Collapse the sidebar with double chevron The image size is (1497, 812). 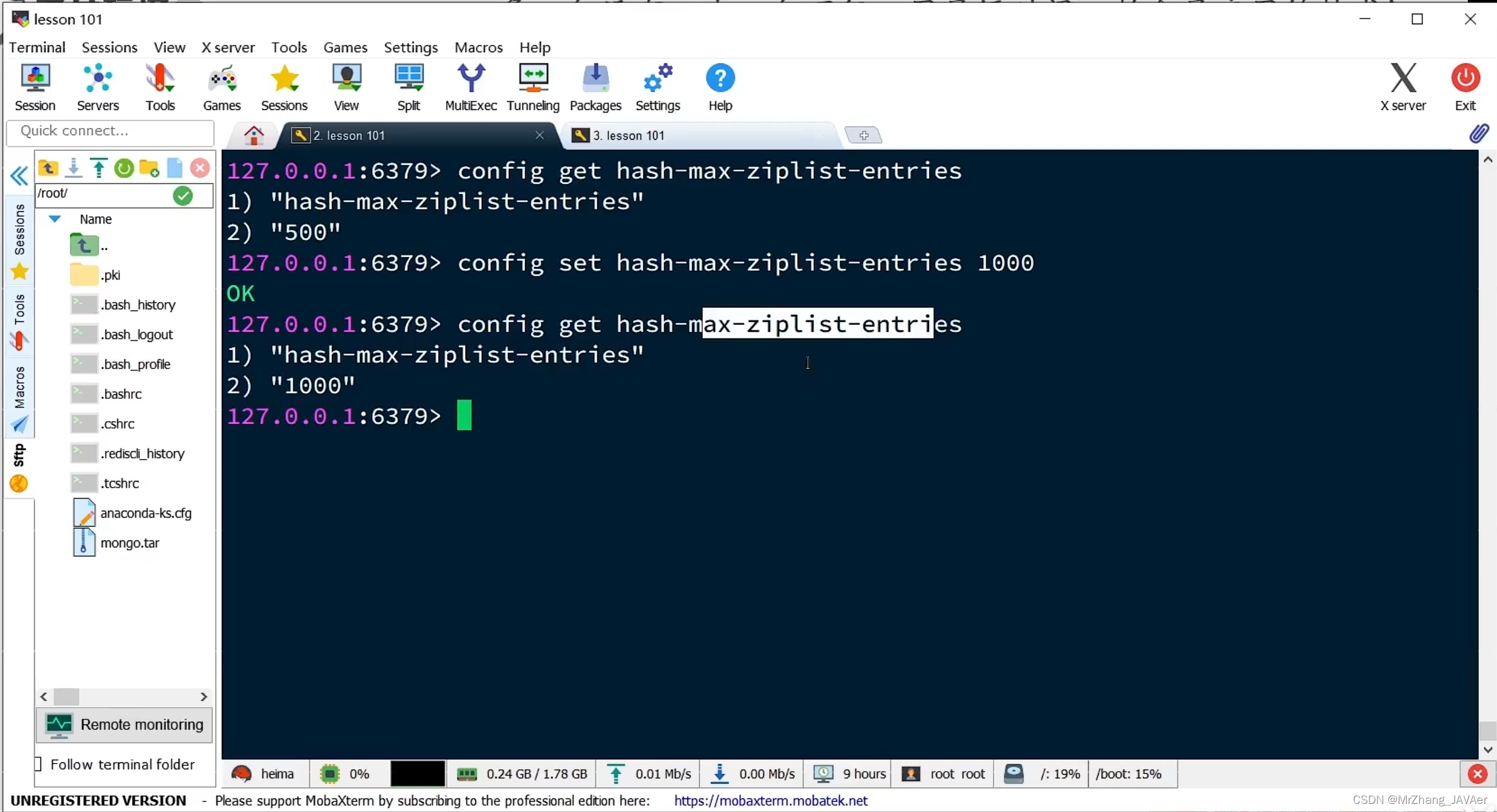(19, 176)
